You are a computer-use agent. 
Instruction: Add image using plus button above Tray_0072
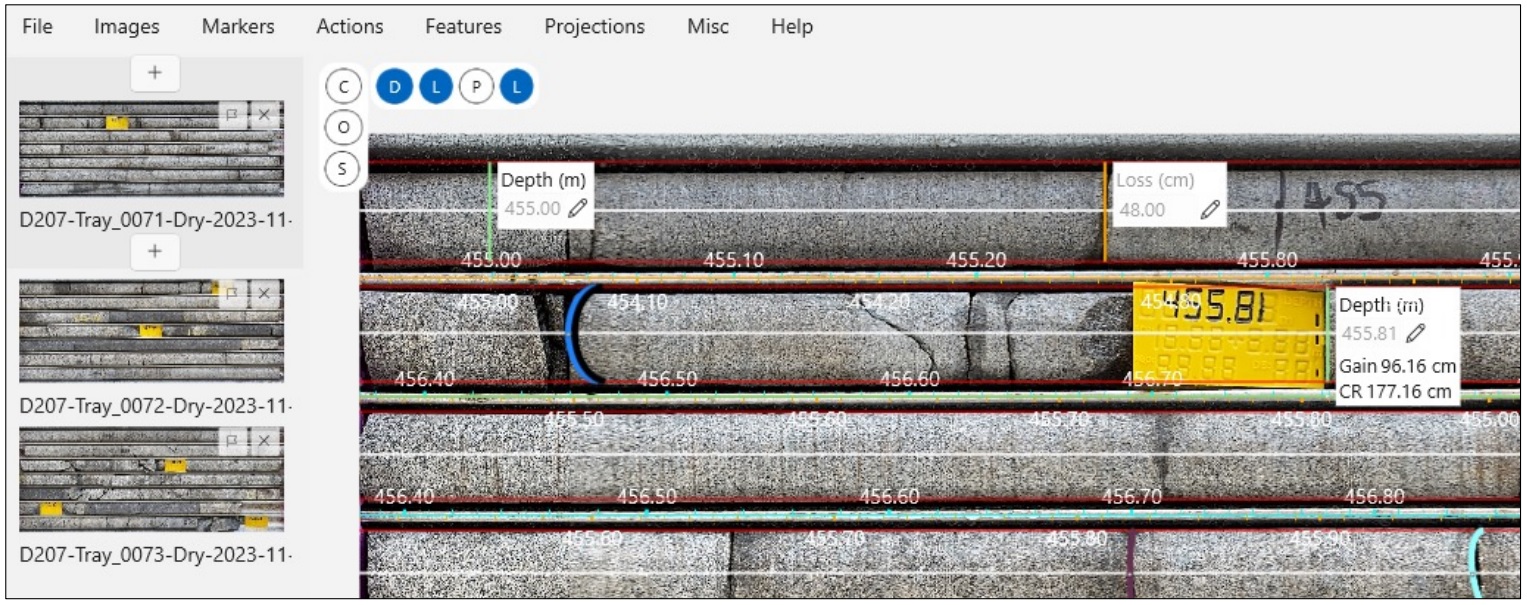pos(154,251)
